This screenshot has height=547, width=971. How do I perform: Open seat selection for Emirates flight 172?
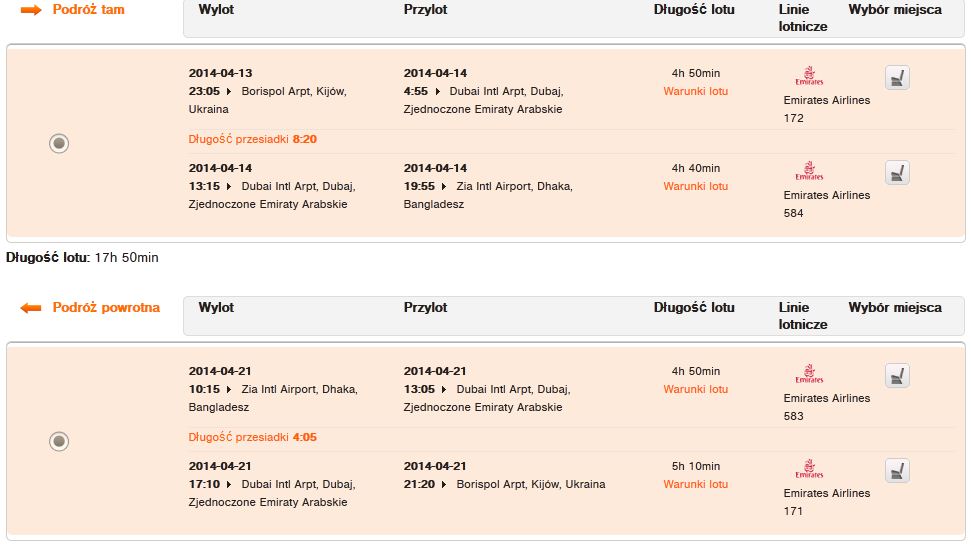tap(897, 78)
